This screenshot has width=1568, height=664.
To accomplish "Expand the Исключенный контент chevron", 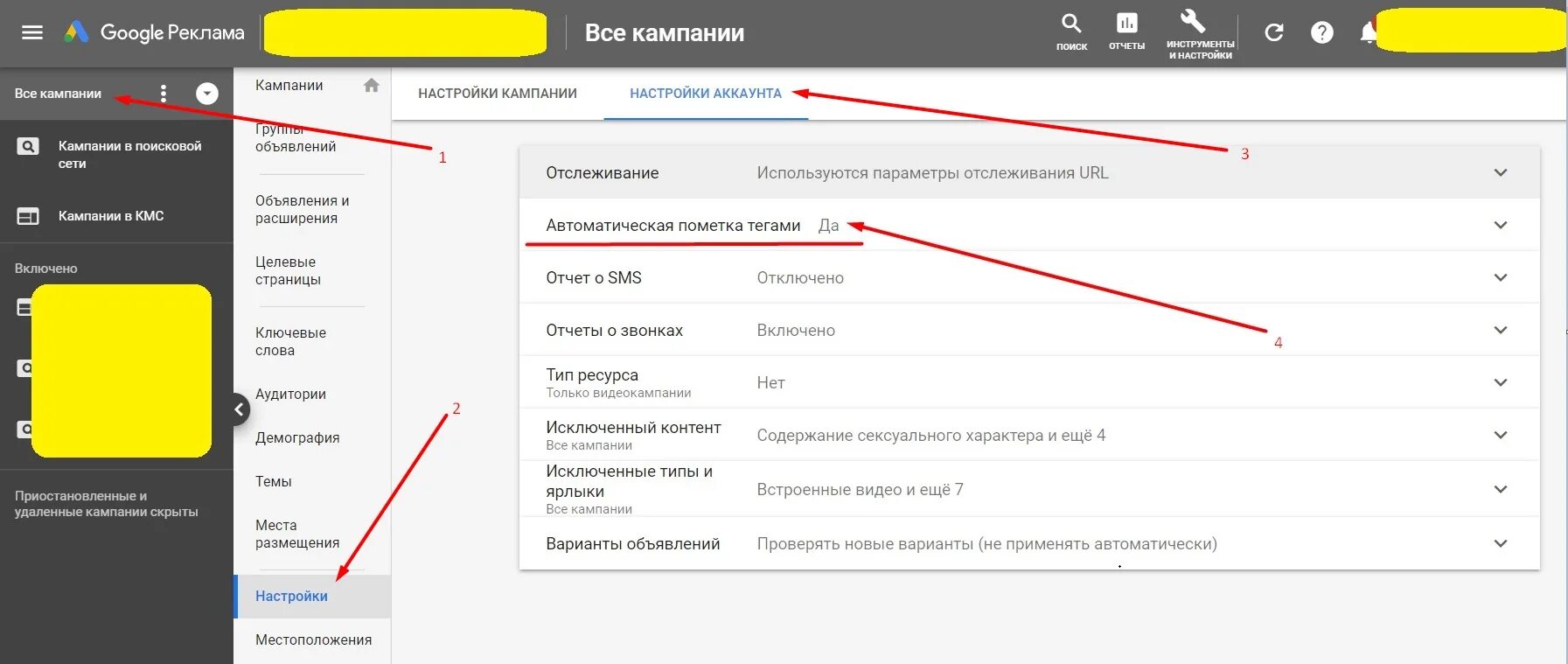I will (1501, 435).
